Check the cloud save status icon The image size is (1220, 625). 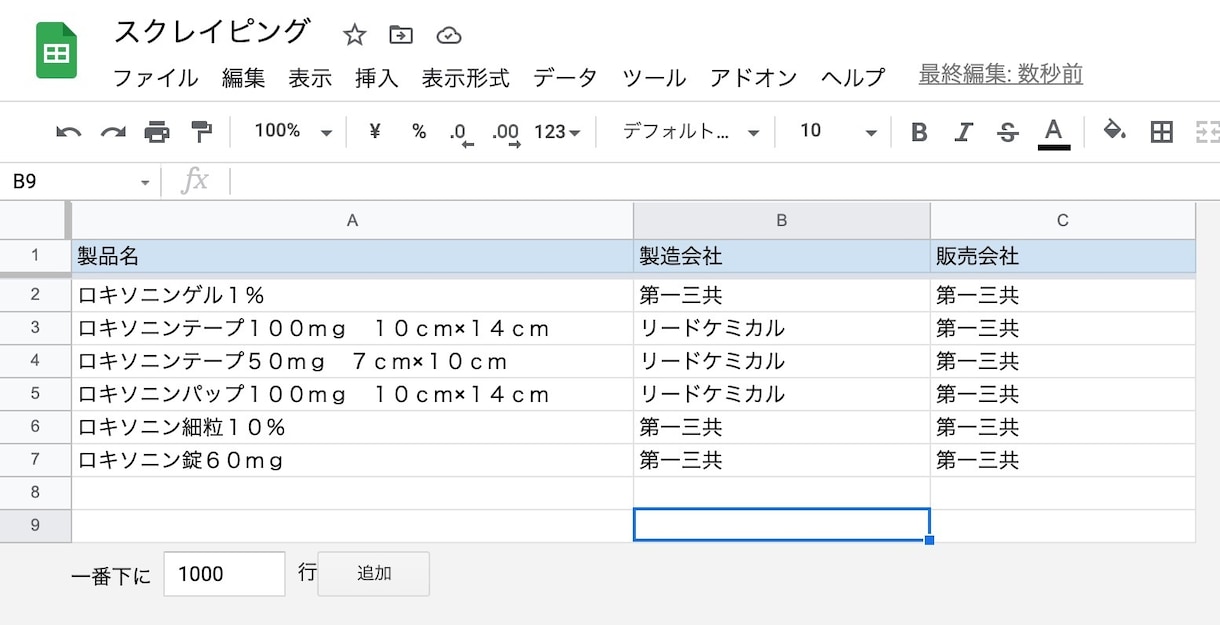tap(449, 35)
